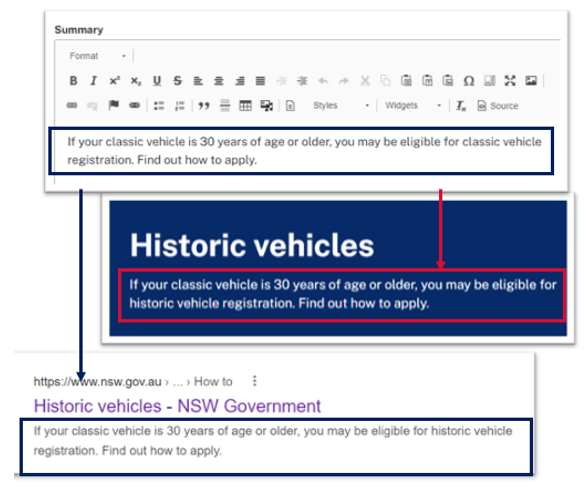Expand the Widgets dropdown
Viewport: 587px width, 487px height.
(413, 106)
